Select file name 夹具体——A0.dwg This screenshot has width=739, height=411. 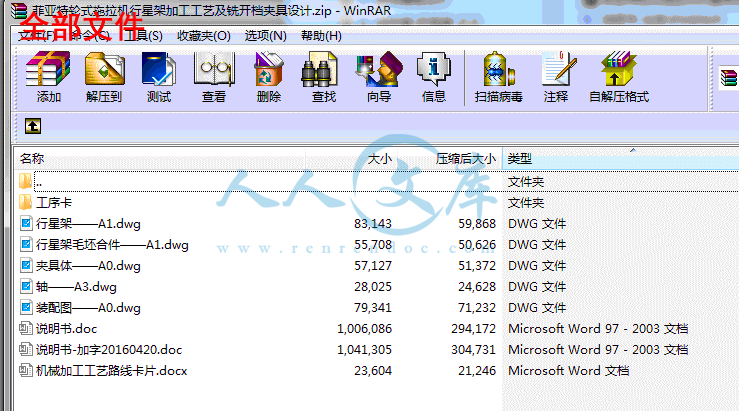tap(88, 266)
